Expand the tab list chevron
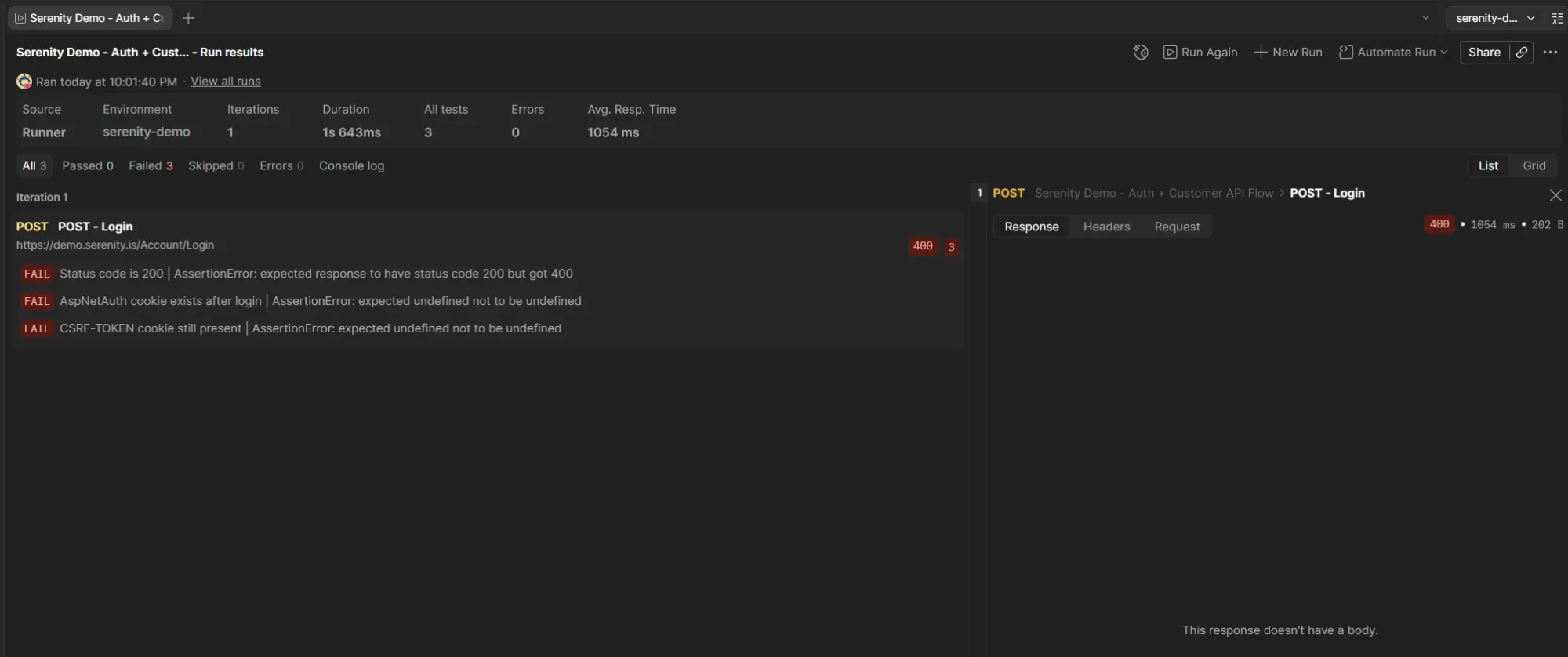Screen dimensions: 1568x657 pos(1425,18)
